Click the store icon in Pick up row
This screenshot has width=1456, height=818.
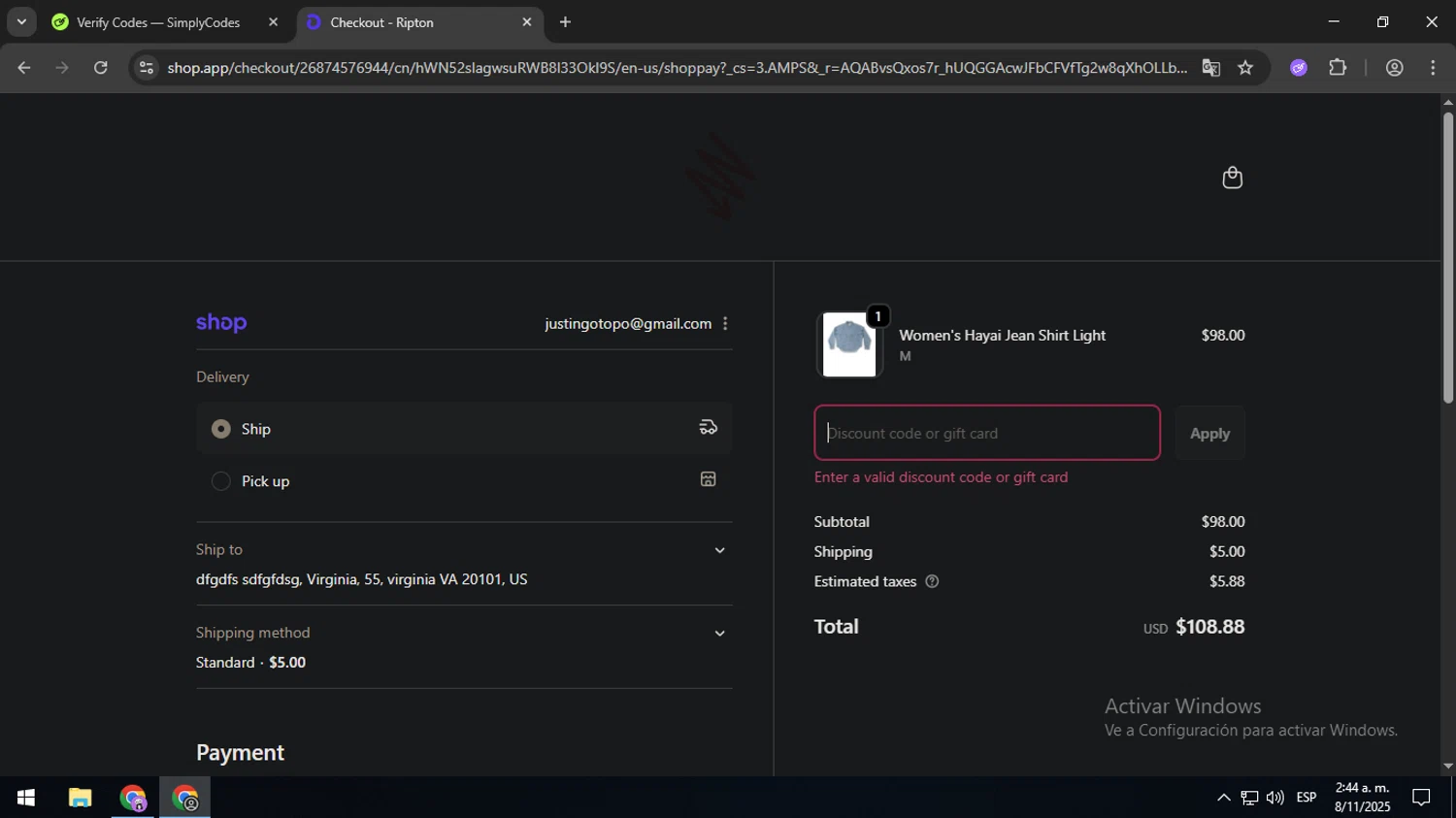pyautogui.click(x=709, y=479)
